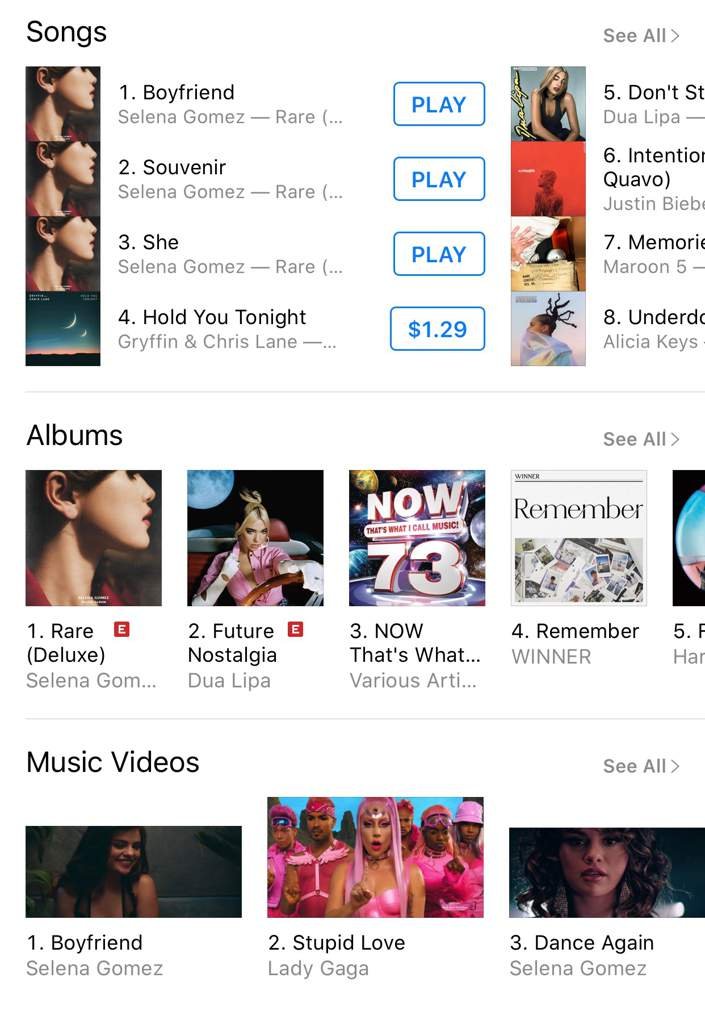
Task: Open Rare (Deluxe) album cover
Action: point(93,538)
